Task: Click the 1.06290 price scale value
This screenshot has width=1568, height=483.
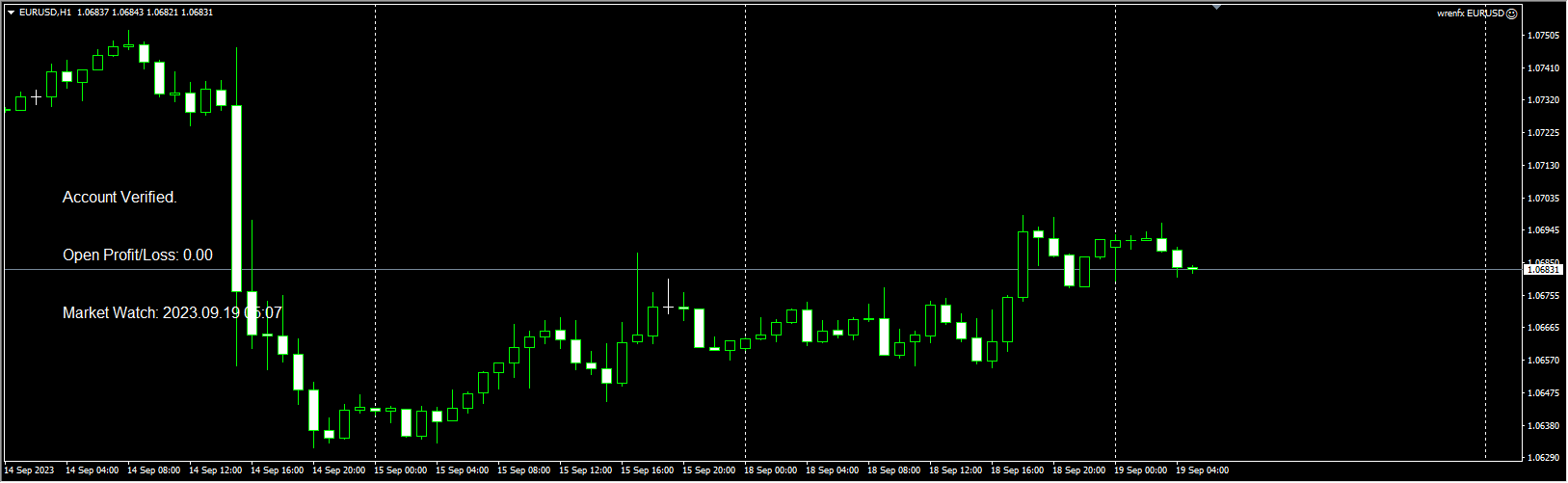Action: click(x=1544, y=458)
